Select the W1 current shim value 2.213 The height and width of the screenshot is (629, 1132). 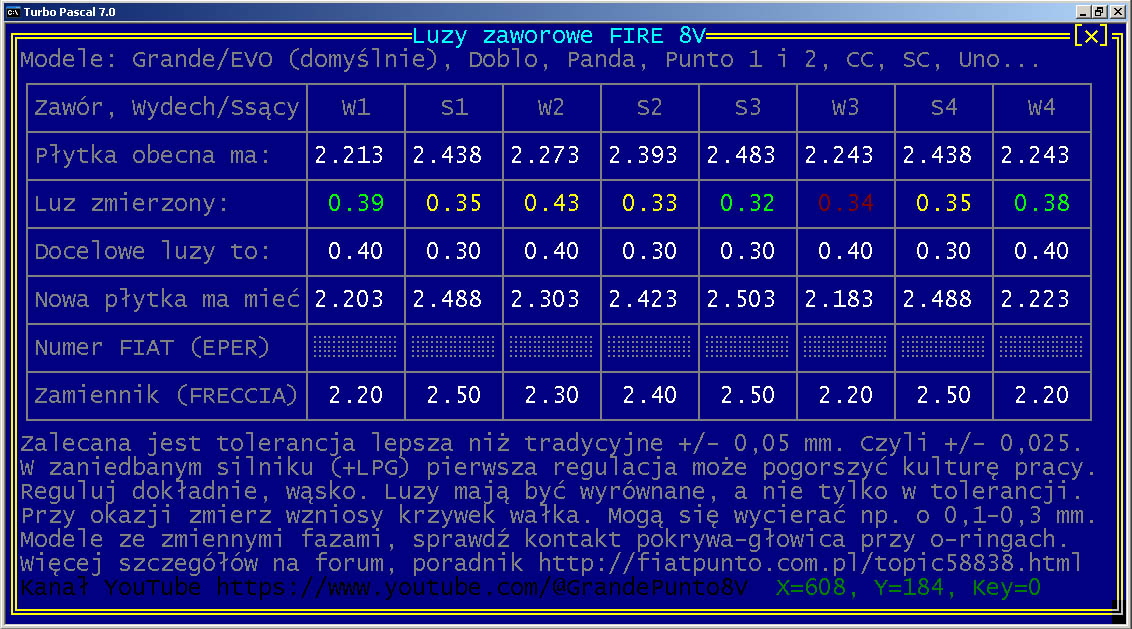(356, 155)
